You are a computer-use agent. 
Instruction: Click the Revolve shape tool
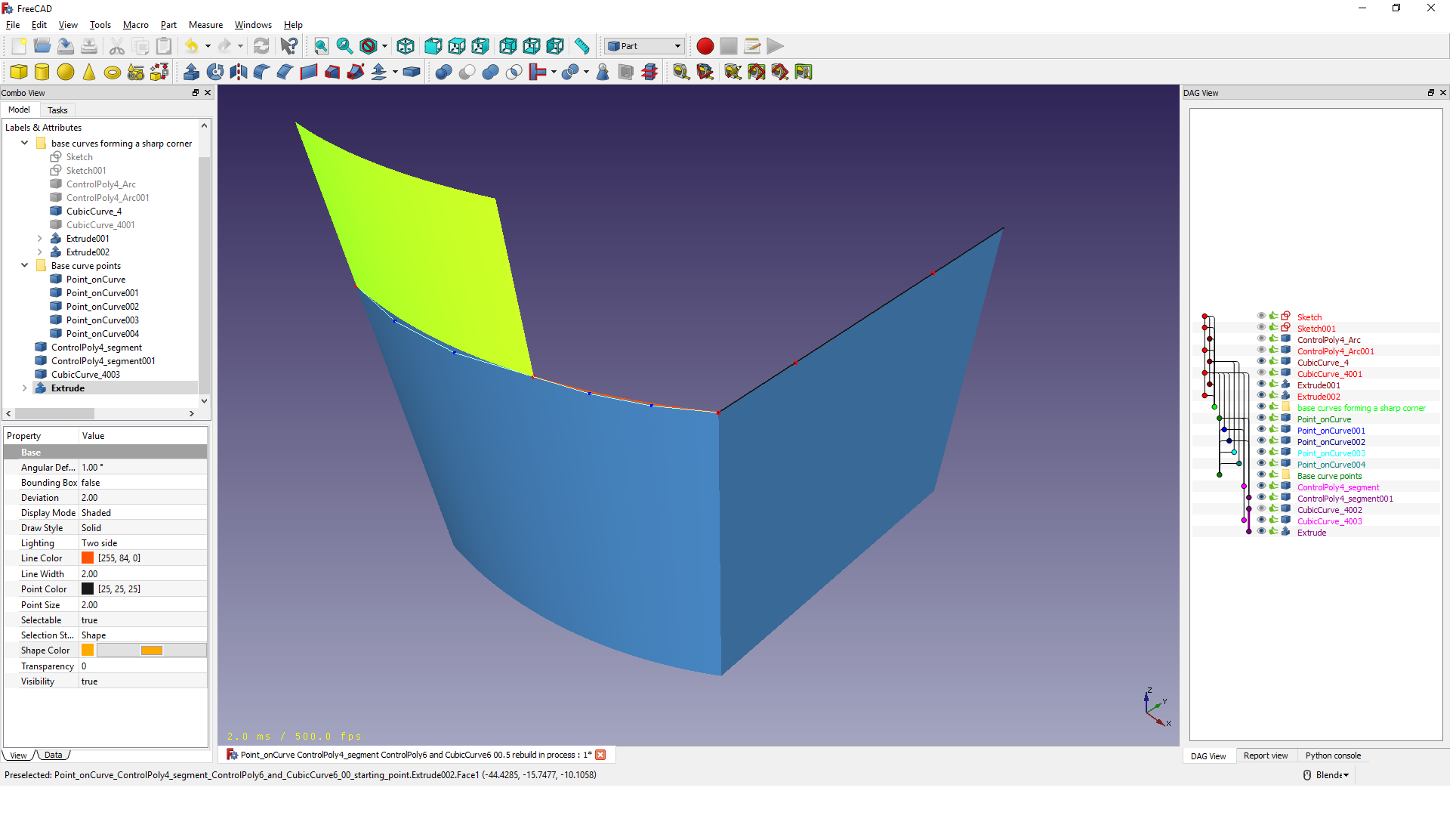(x=215, y=72)
